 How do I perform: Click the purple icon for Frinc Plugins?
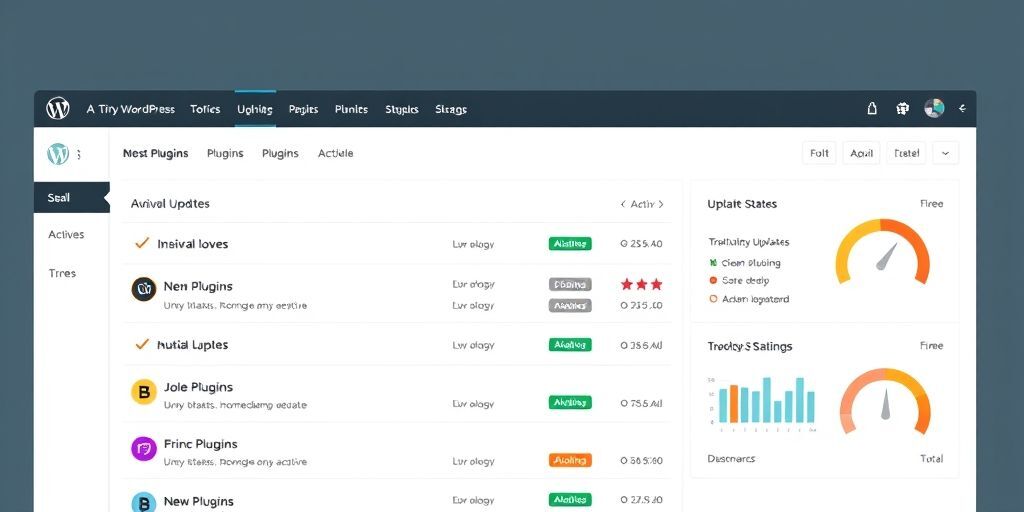point(144,449)
